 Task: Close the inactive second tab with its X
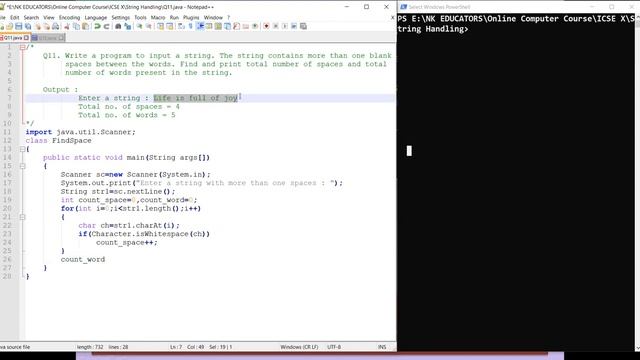coord(61,38)
